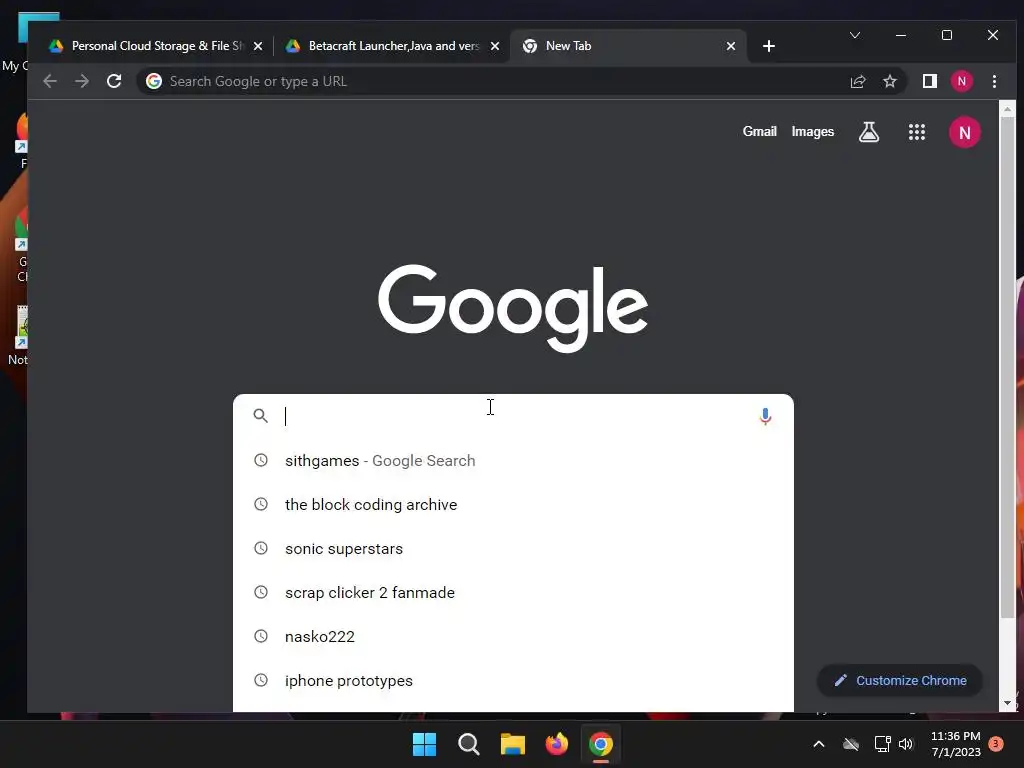The image size is (1024, 768).
Task: Click the Chrome taskbar icon
Action: [x=601, y=744]
